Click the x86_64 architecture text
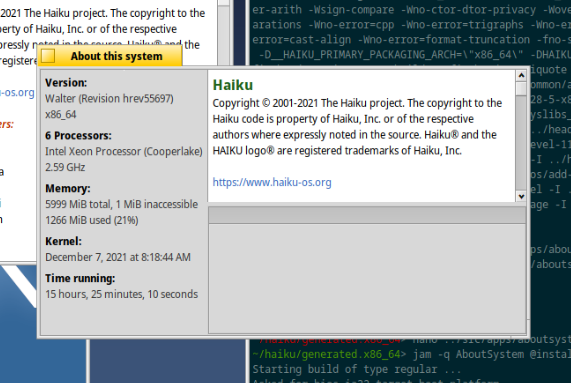Screen dimensions: 571x383 tap(60, 115)
